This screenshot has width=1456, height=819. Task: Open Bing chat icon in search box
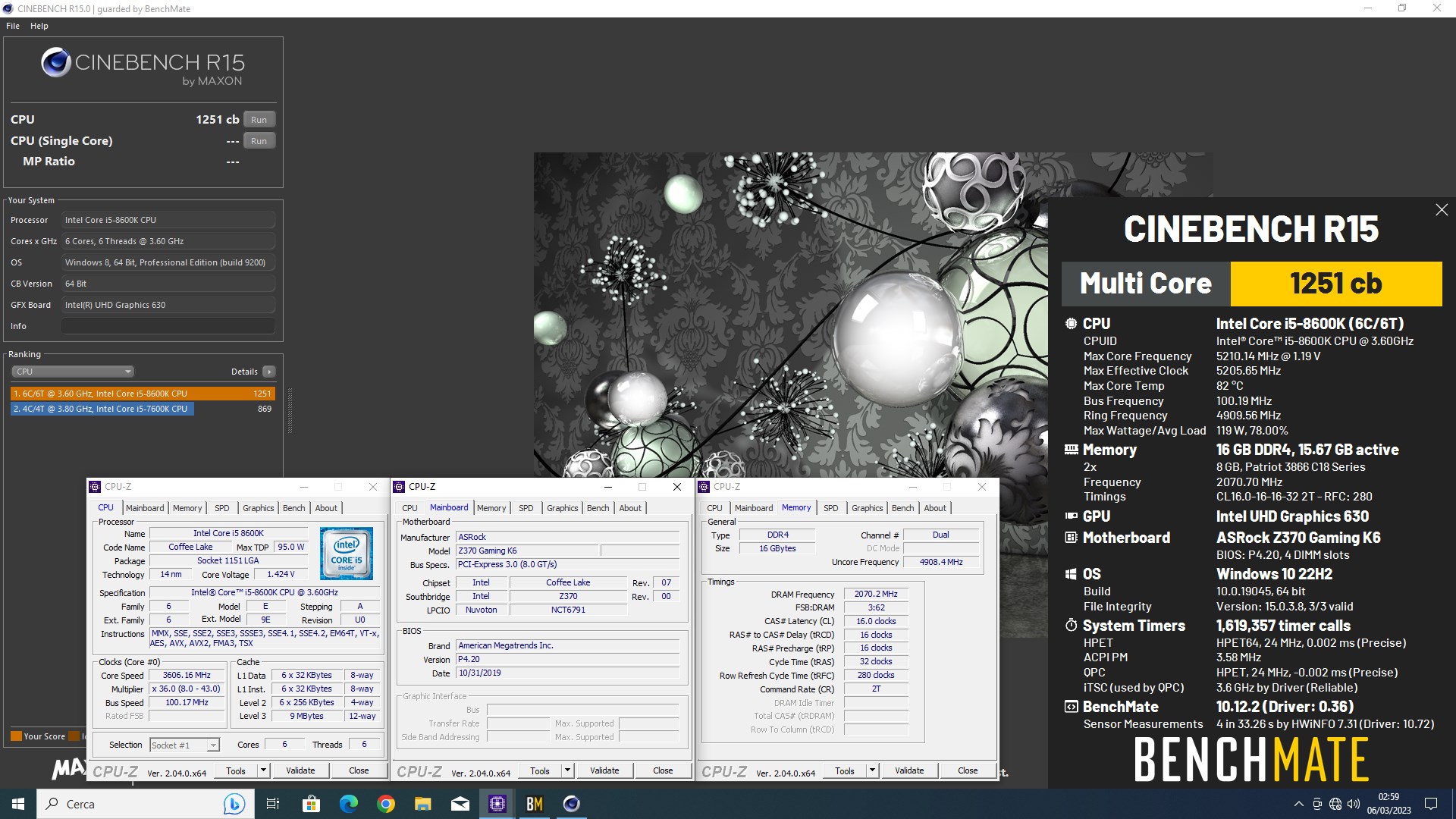click(x=234, y=804)
